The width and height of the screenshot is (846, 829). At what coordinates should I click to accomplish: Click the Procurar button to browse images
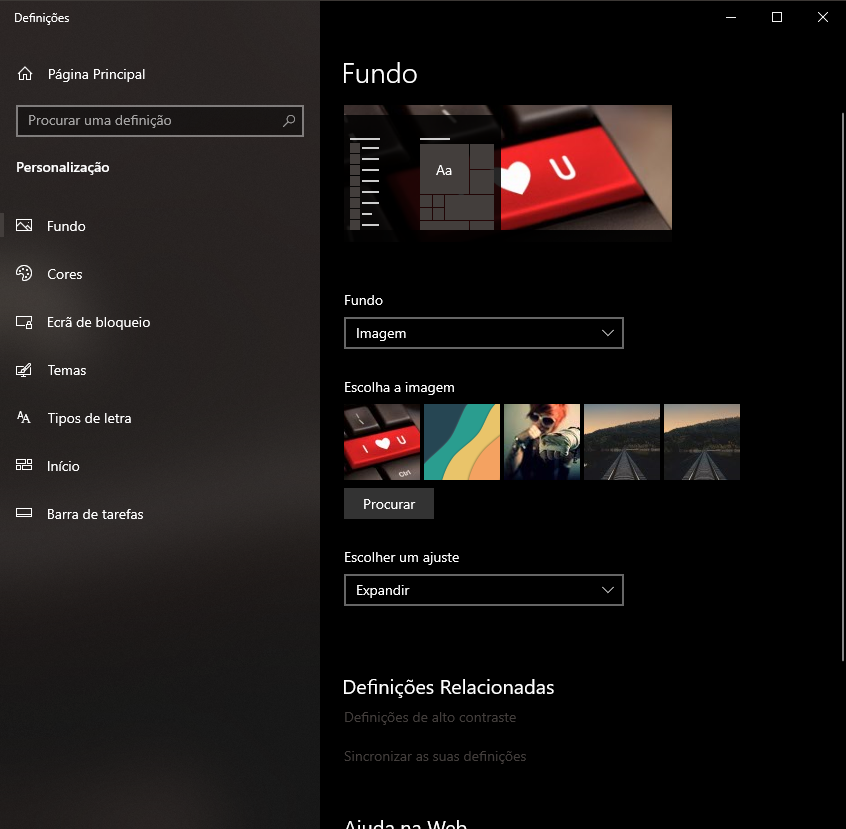388,504
